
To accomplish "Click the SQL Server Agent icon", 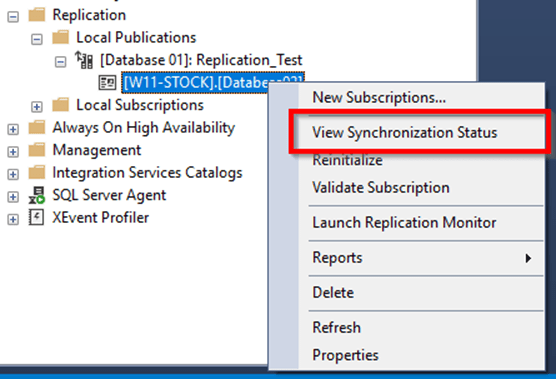I will [x=37, y=195].
